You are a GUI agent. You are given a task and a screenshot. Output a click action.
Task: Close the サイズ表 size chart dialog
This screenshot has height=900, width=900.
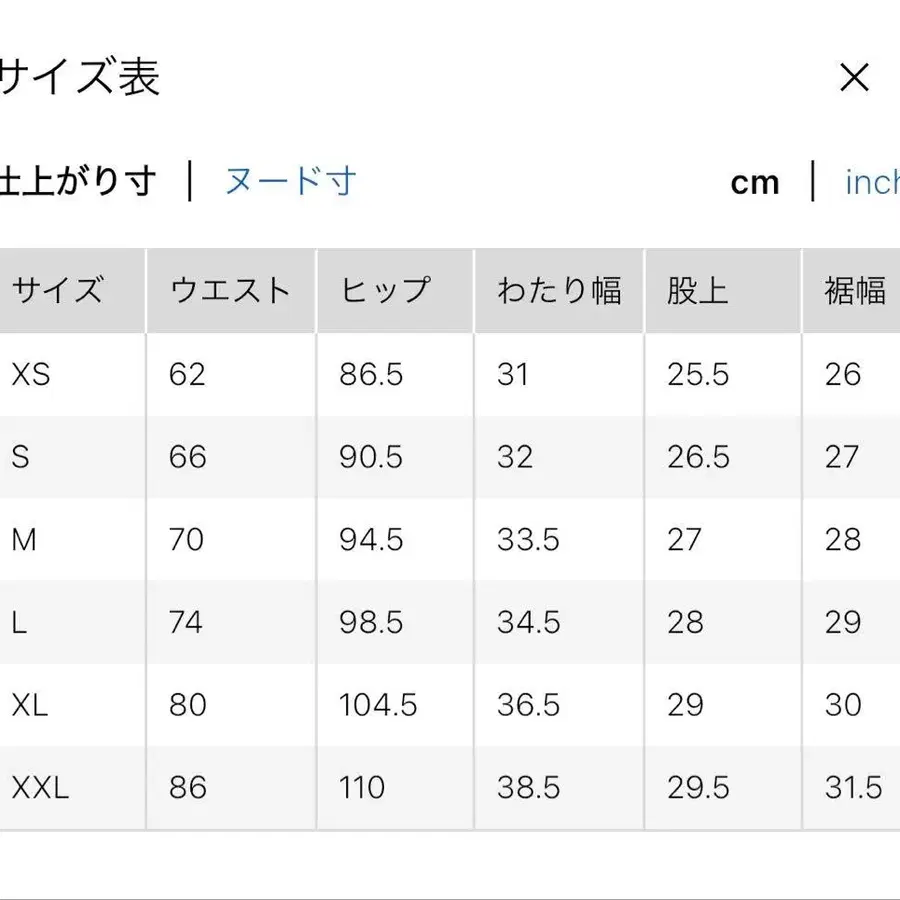pyautogui.click(x=855, y=77)
